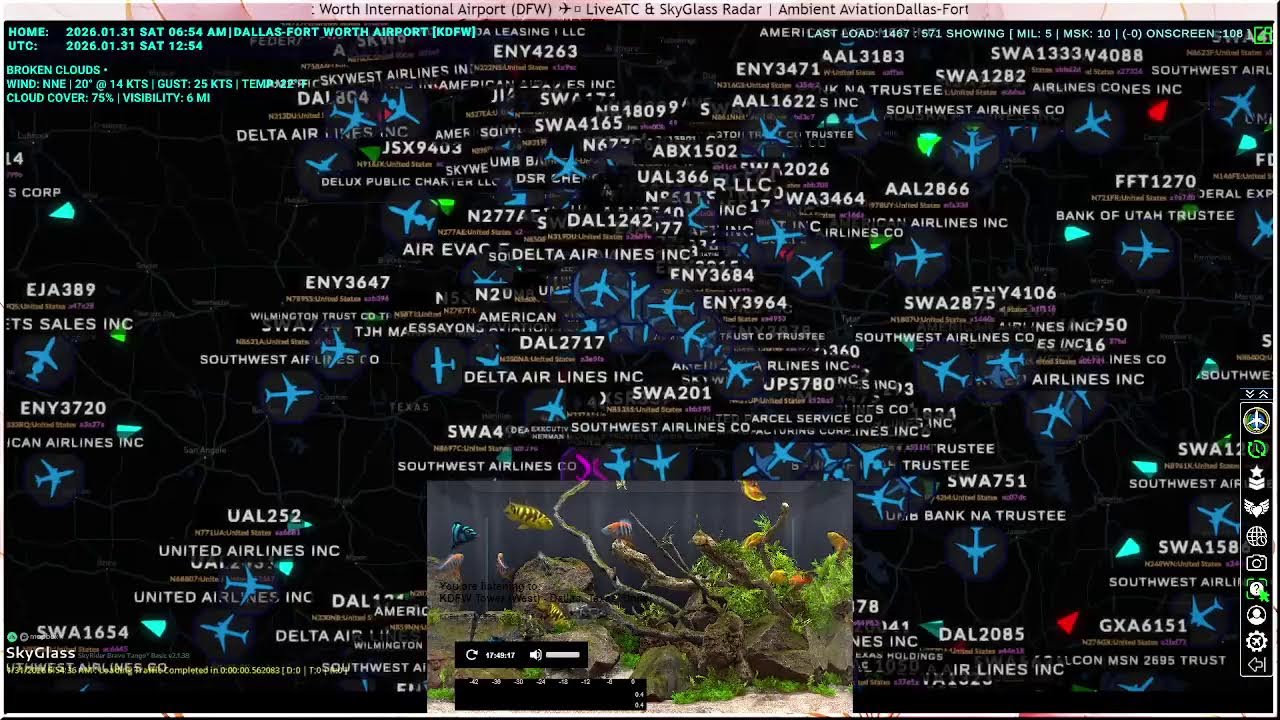Select the blue airplane below ETS SALES INC
The width and height of the screenshot is (1280, 720).
pos(41,359)
